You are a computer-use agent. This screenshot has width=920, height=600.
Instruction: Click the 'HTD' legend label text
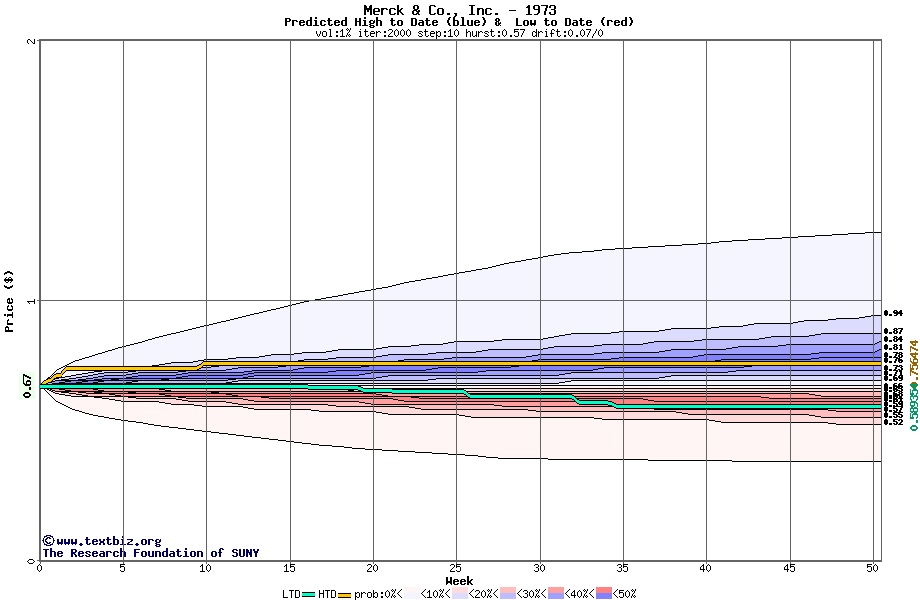327,594
